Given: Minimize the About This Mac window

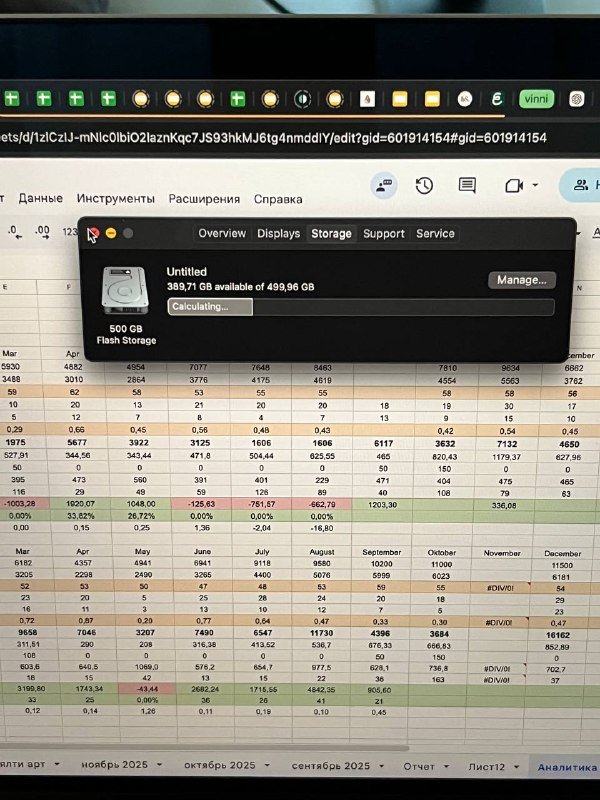Looking at the screenshot, I should pos(111,233).
